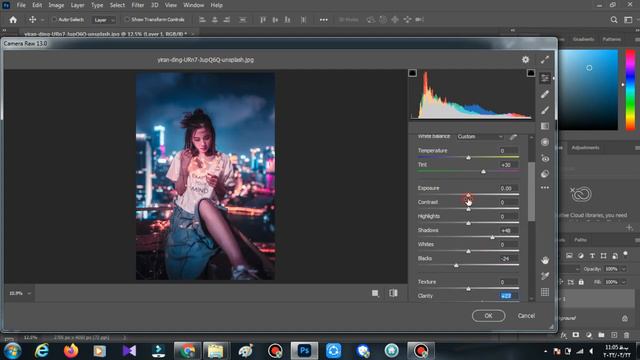Click the Temperature slider handle
This screenshot has height=360, width=640.
click(x=469, y=157)
